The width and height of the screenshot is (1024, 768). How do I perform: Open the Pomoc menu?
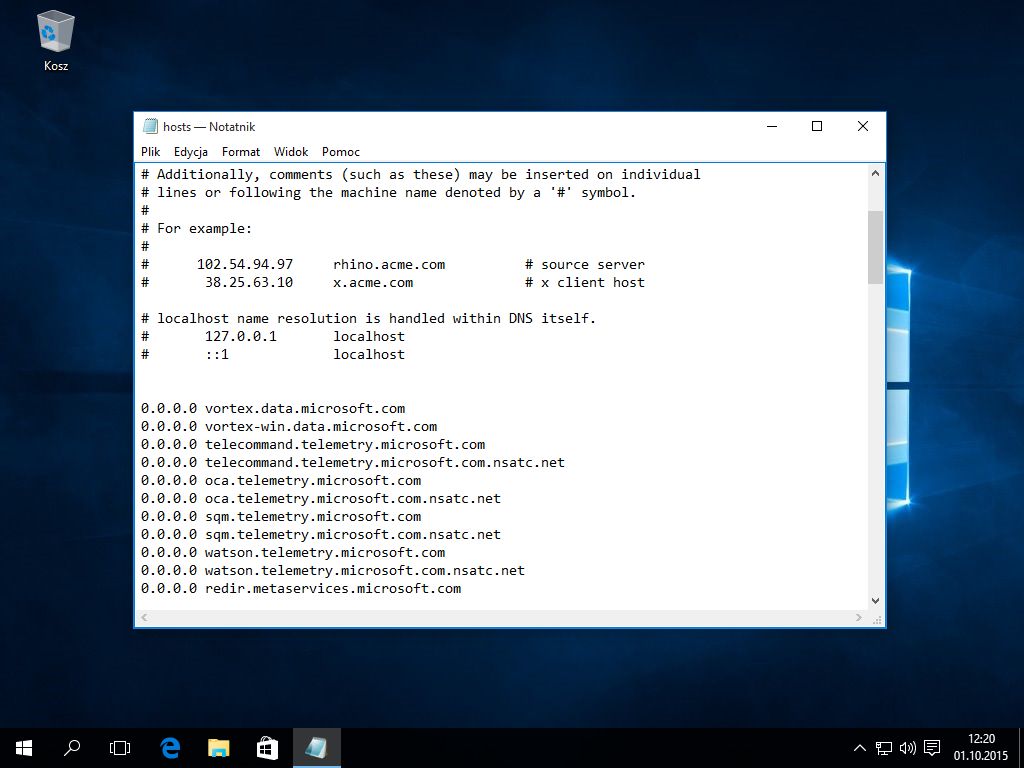click(341, 152)
